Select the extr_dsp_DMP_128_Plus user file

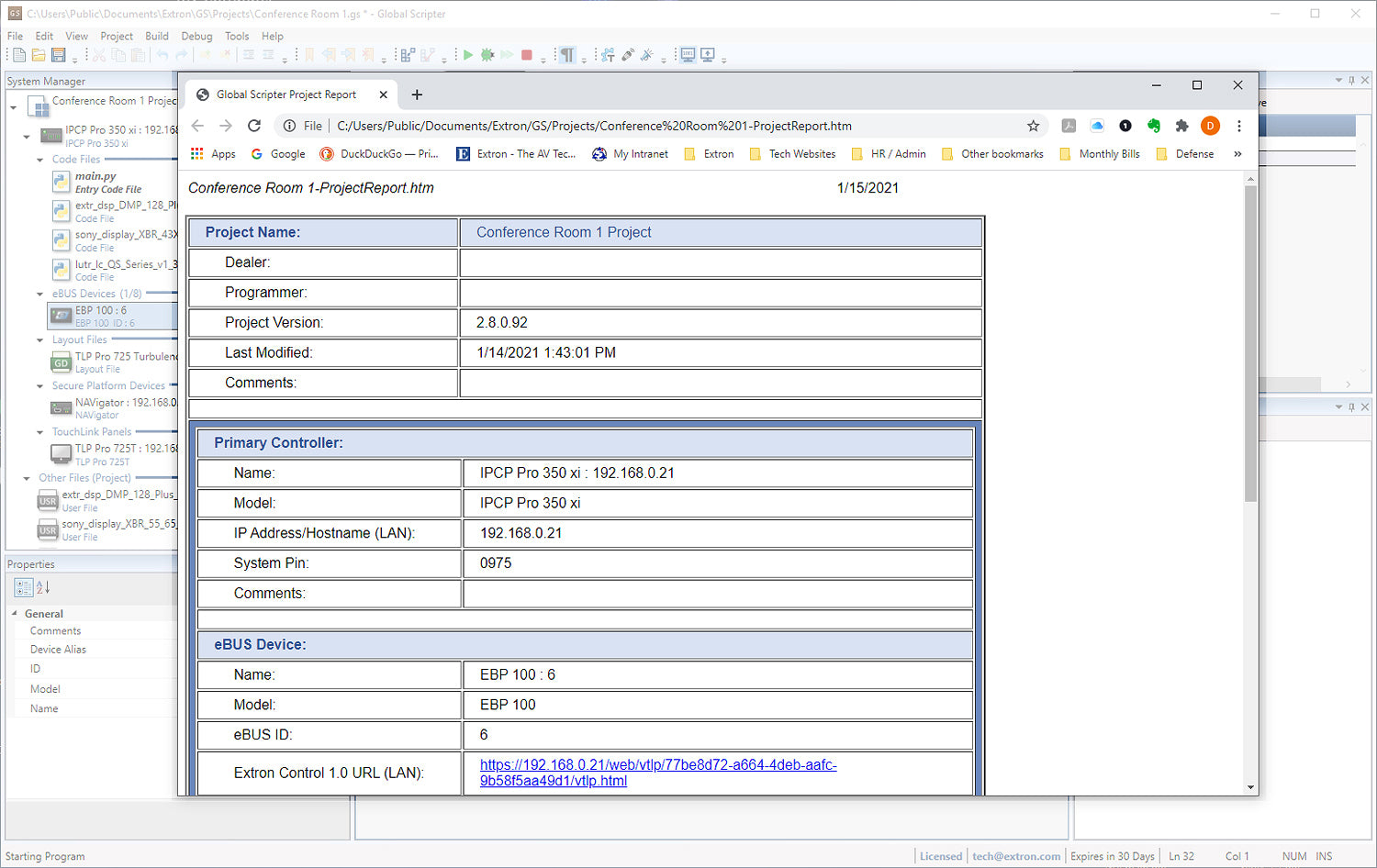[107, 500]
